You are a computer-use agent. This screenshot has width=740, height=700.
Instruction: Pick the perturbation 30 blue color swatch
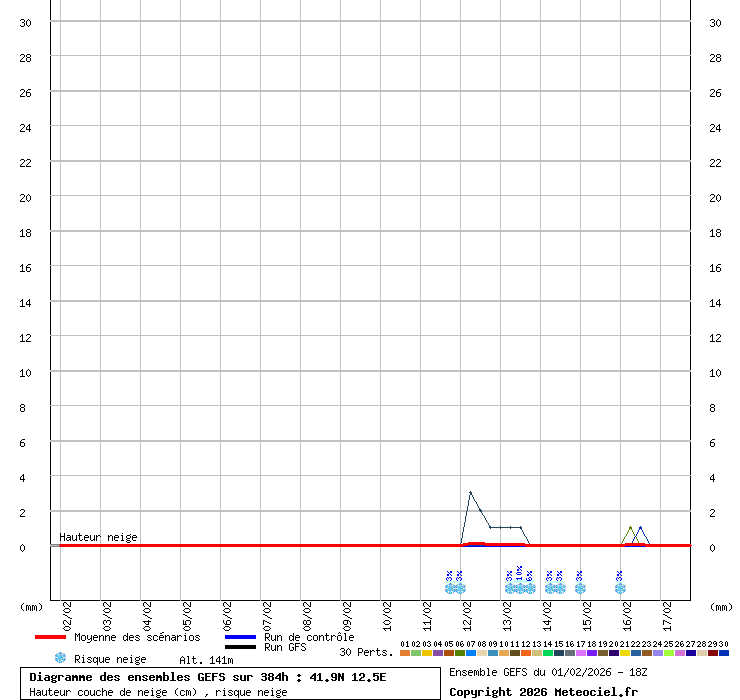(x=724, y=653)
